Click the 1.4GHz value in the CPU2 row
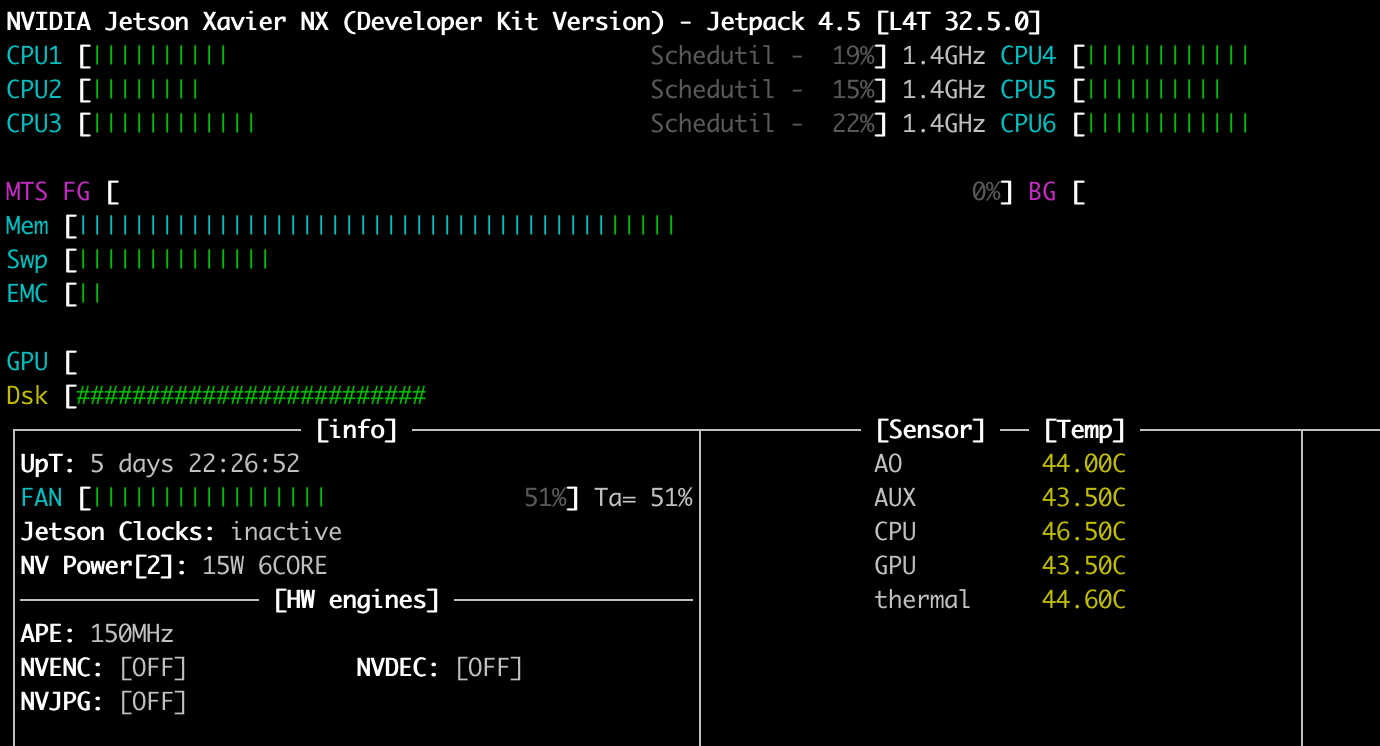The image size is (1380, 746). pos(944,90)
